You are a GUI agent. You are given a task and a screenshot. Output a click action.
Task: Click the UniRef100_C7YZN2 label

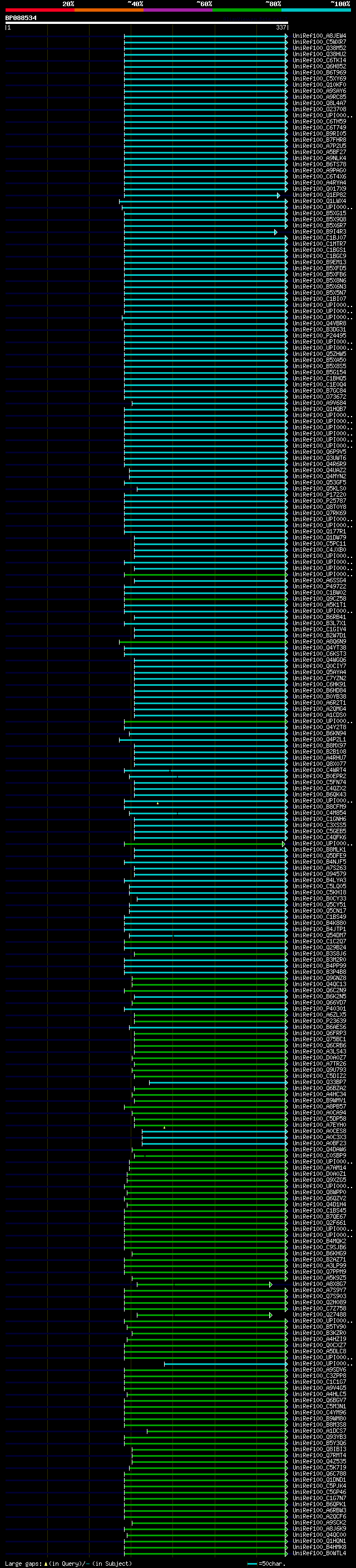(319, 678)
